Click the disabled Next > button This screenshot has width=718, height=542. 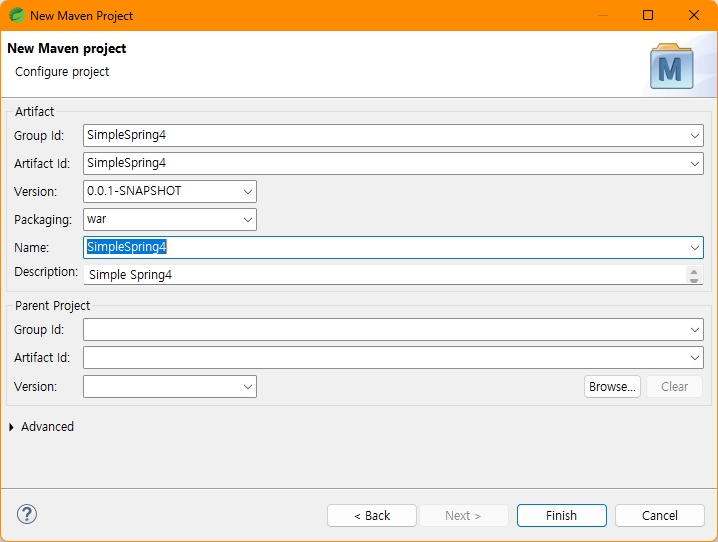click(x=463, y=515)
